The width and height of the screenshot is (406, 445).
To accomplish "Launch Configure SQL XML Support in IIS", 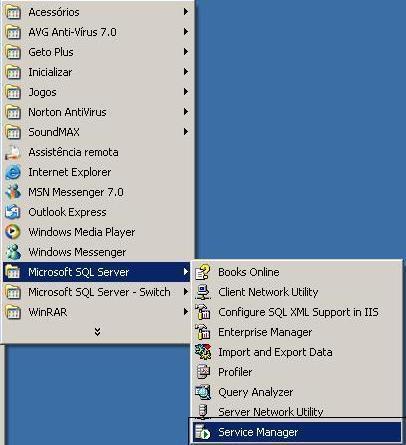I will (x=298, y=312).
